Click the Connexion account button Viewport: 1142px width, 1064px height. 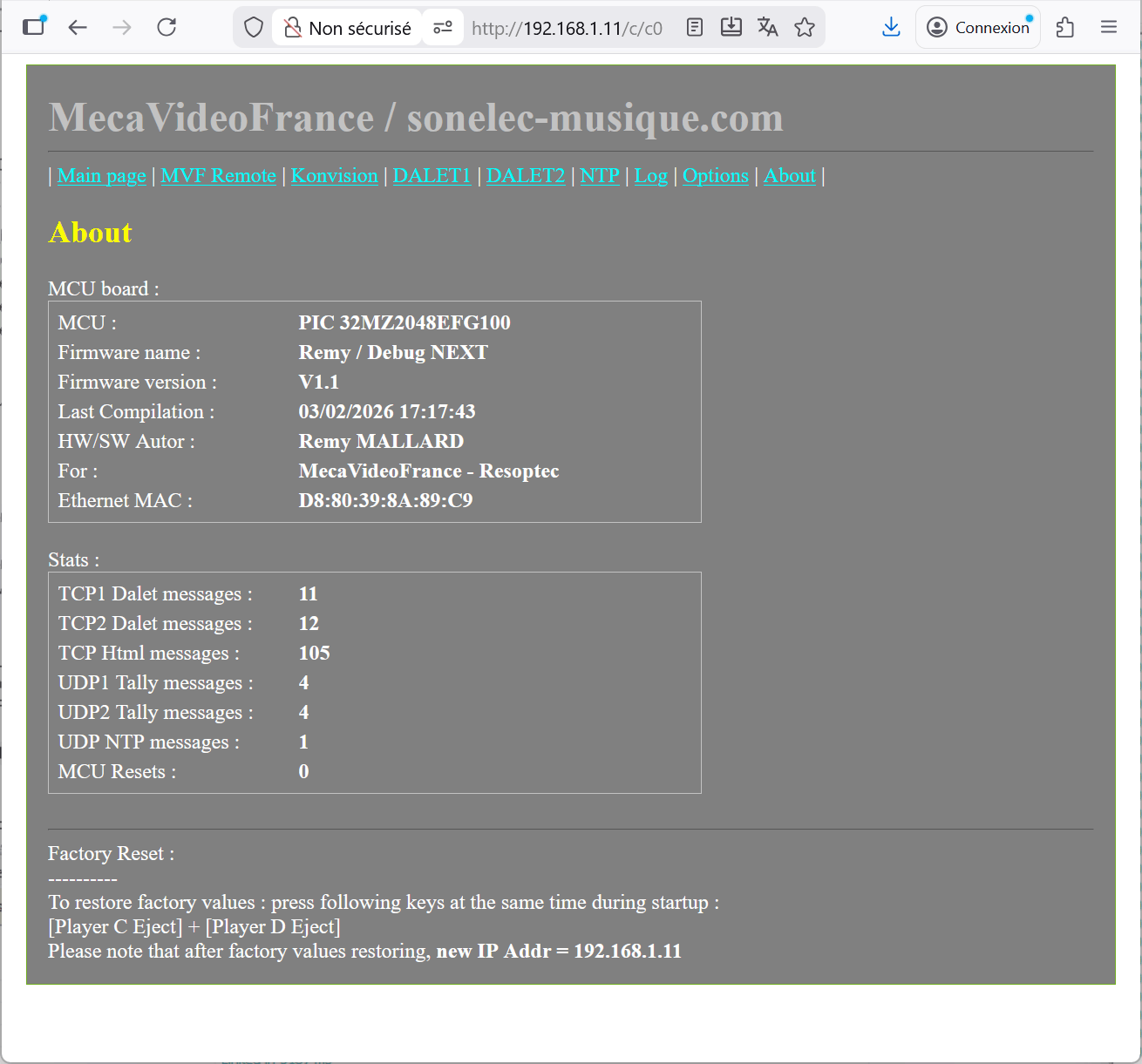point(978,28)
